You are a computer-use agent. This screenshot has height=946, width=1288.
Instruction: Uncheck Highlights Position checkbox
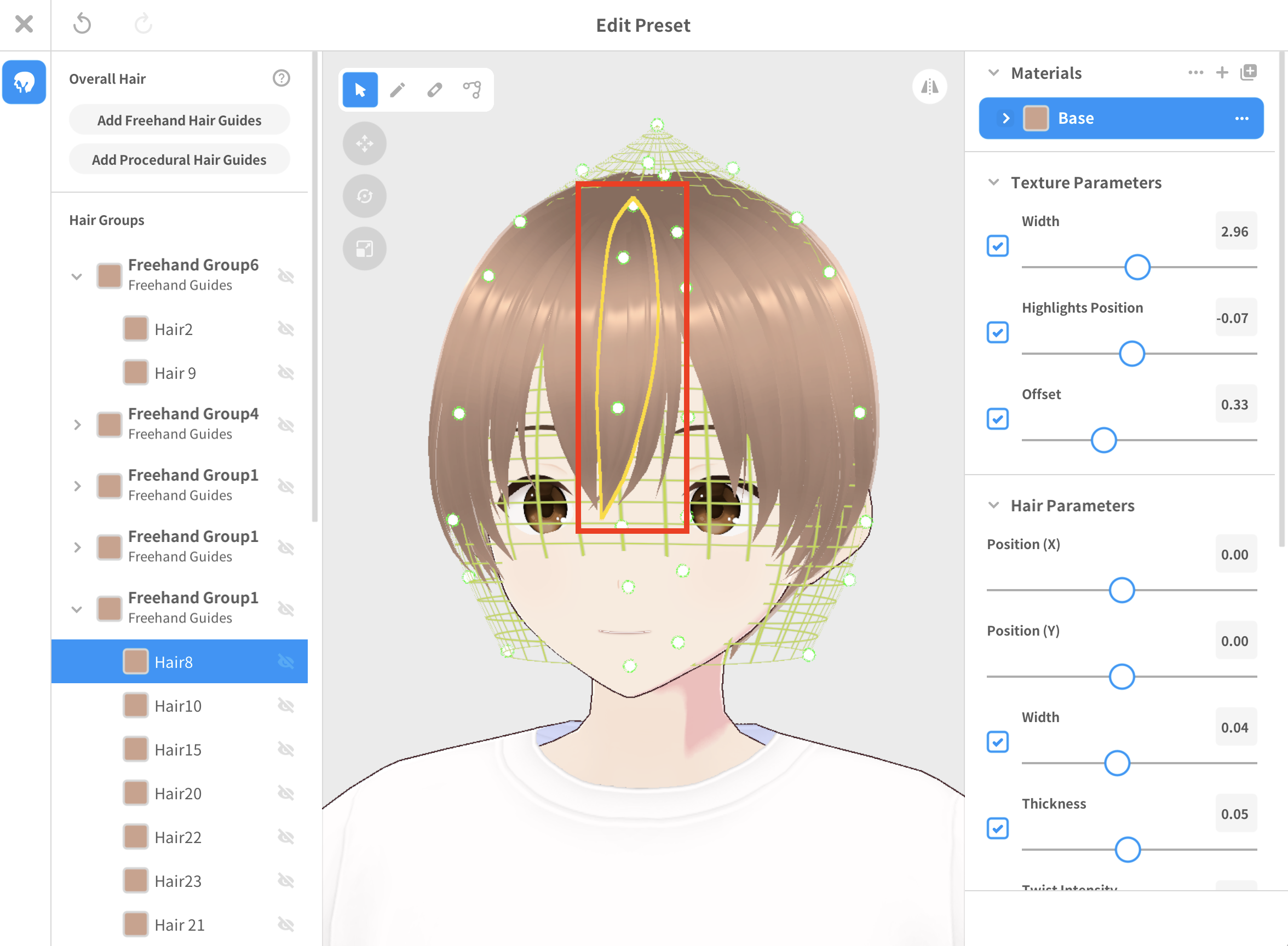998,333
